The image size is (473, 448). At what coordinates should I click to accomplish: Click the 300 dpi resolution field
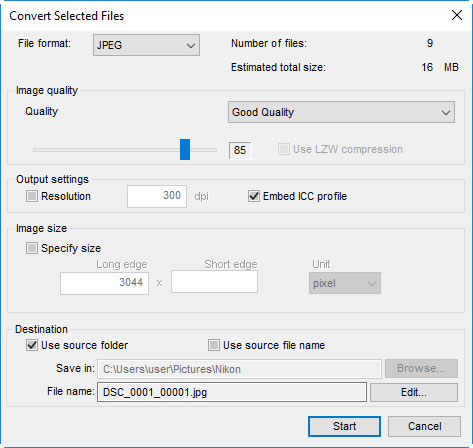pos(157,196)
